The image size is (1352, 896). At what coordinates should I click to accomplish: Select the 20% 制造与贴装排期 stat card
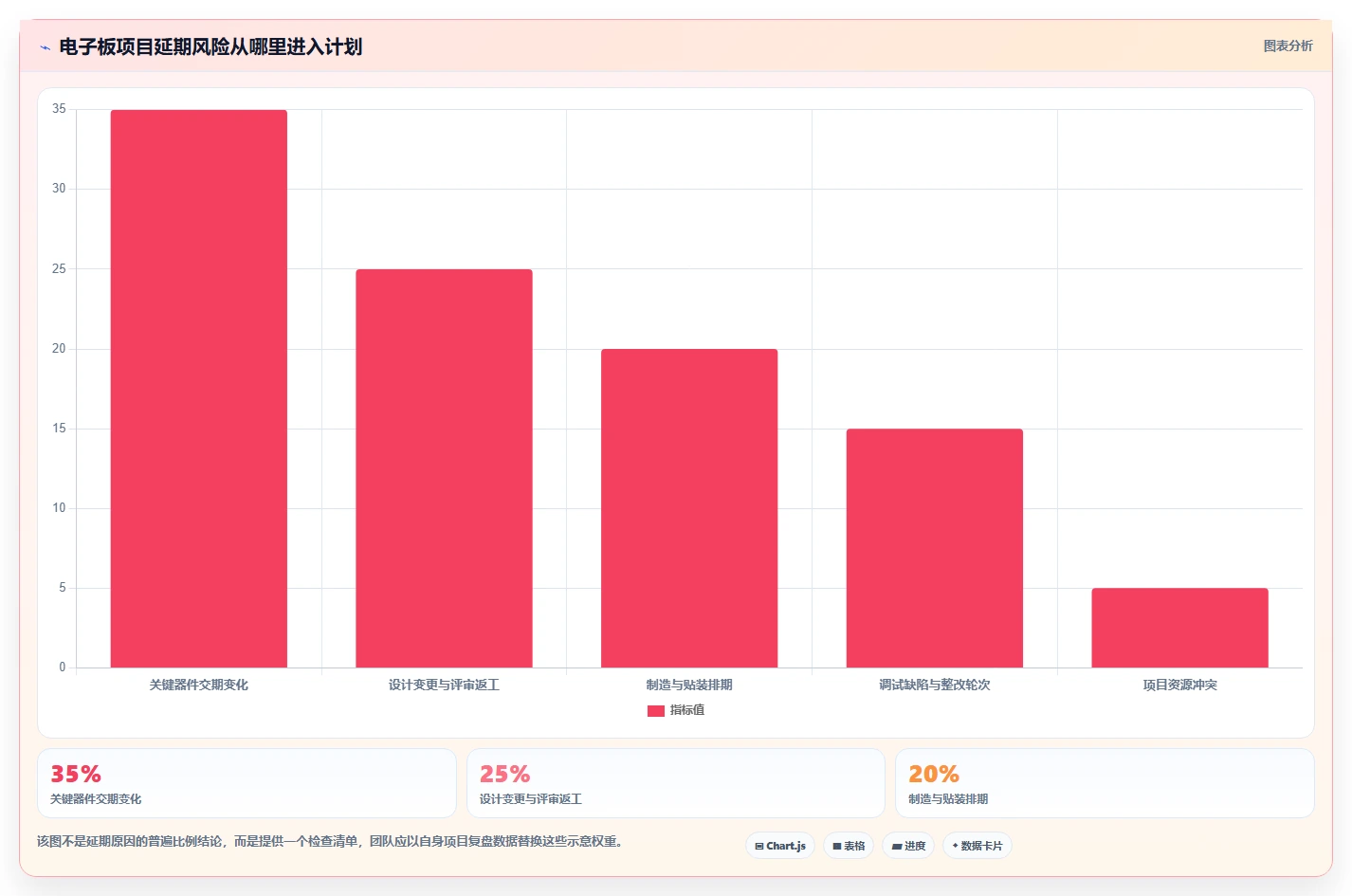coord(1105,783)
